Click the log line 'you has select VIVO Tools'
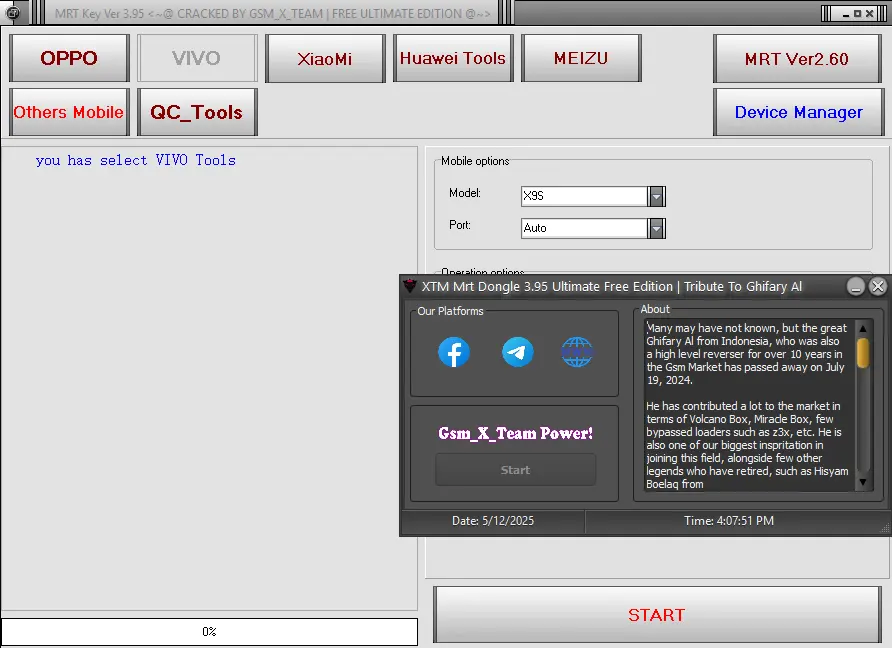The width and height of the screenshot is (892, 648). 135,160
